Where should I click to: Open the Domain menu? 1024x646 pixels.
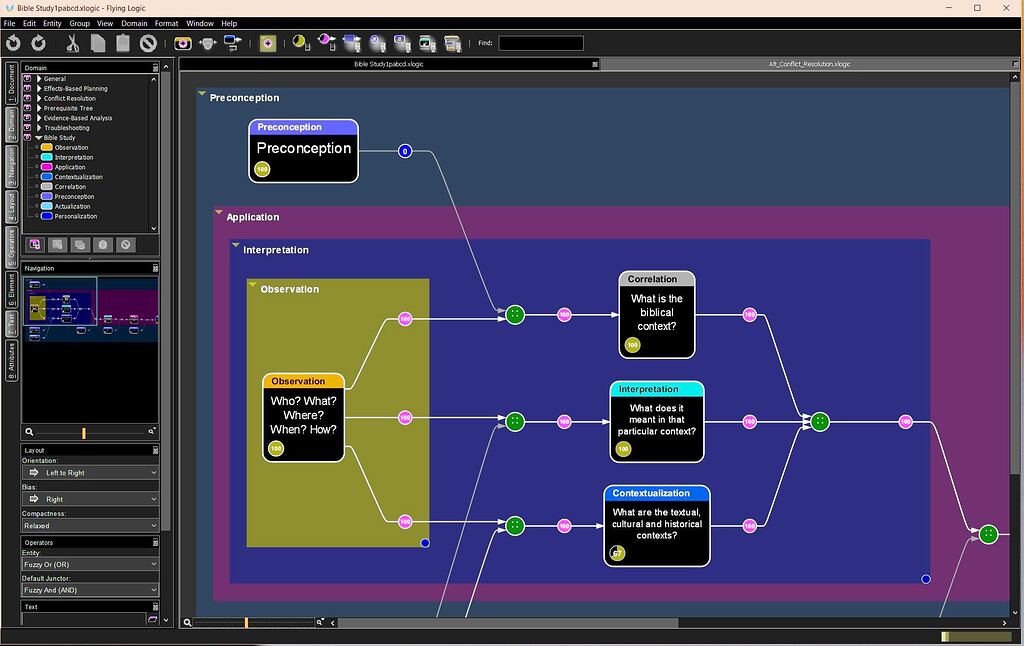click(134, 23)
